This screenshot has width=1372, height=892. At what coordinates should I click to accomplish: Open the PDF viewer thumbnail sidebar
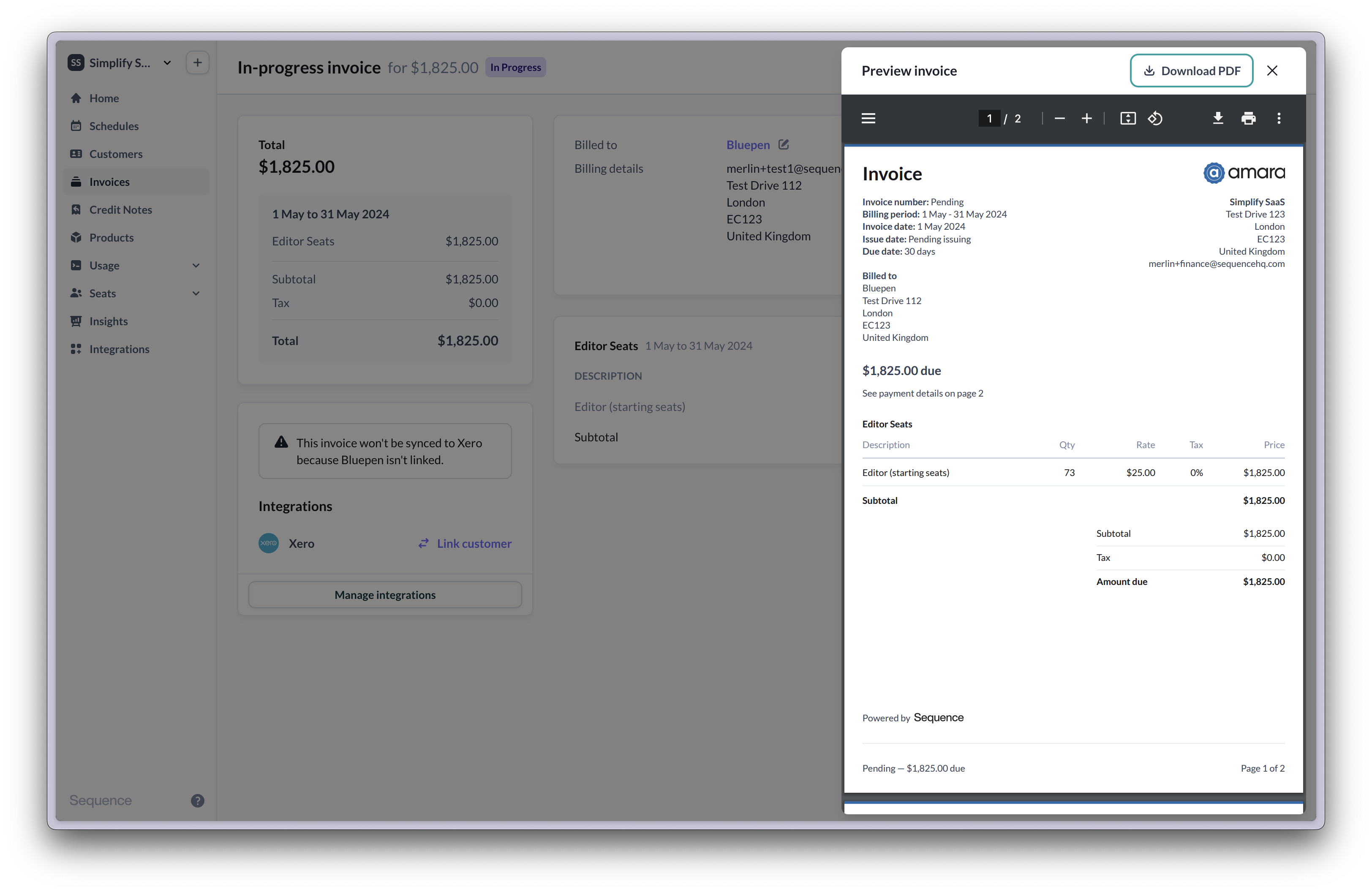tap(868, 118)
